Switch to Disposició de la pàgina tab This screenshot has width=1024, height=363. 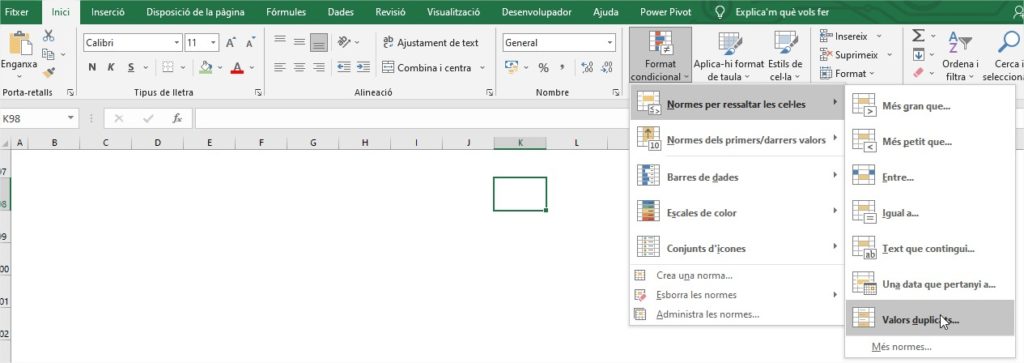point(196,12)
